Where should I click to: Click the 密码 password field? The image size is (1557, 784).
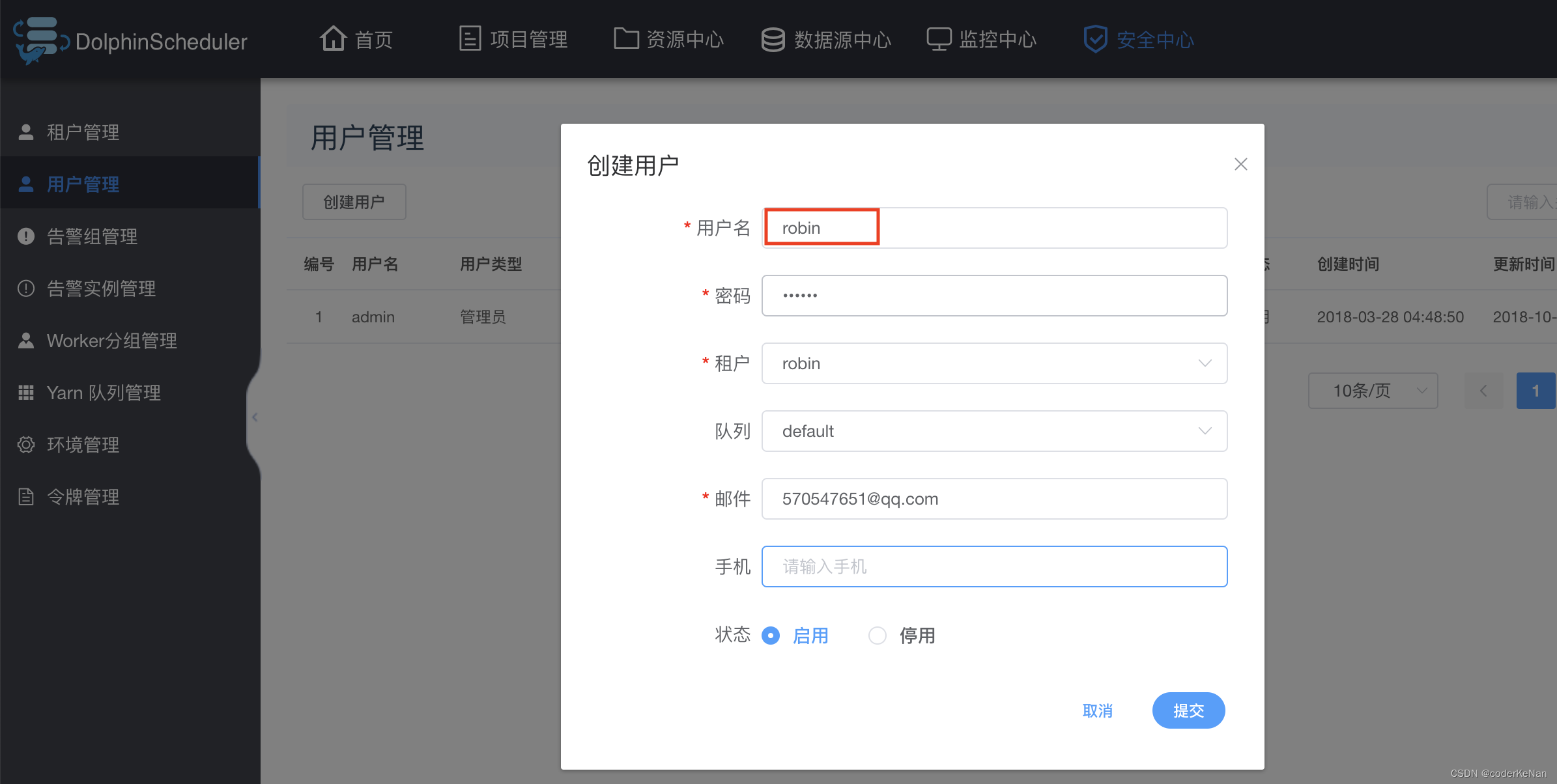click(995, 296)
